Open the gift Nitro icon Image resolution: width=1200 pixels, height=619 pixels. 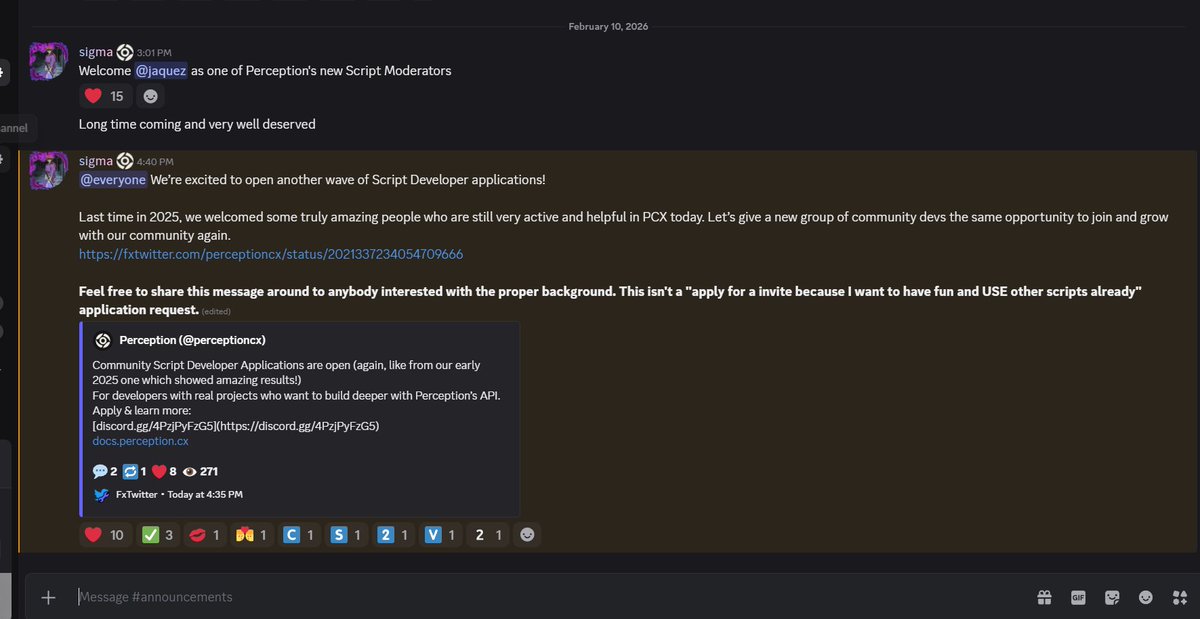pos(1044,597)
